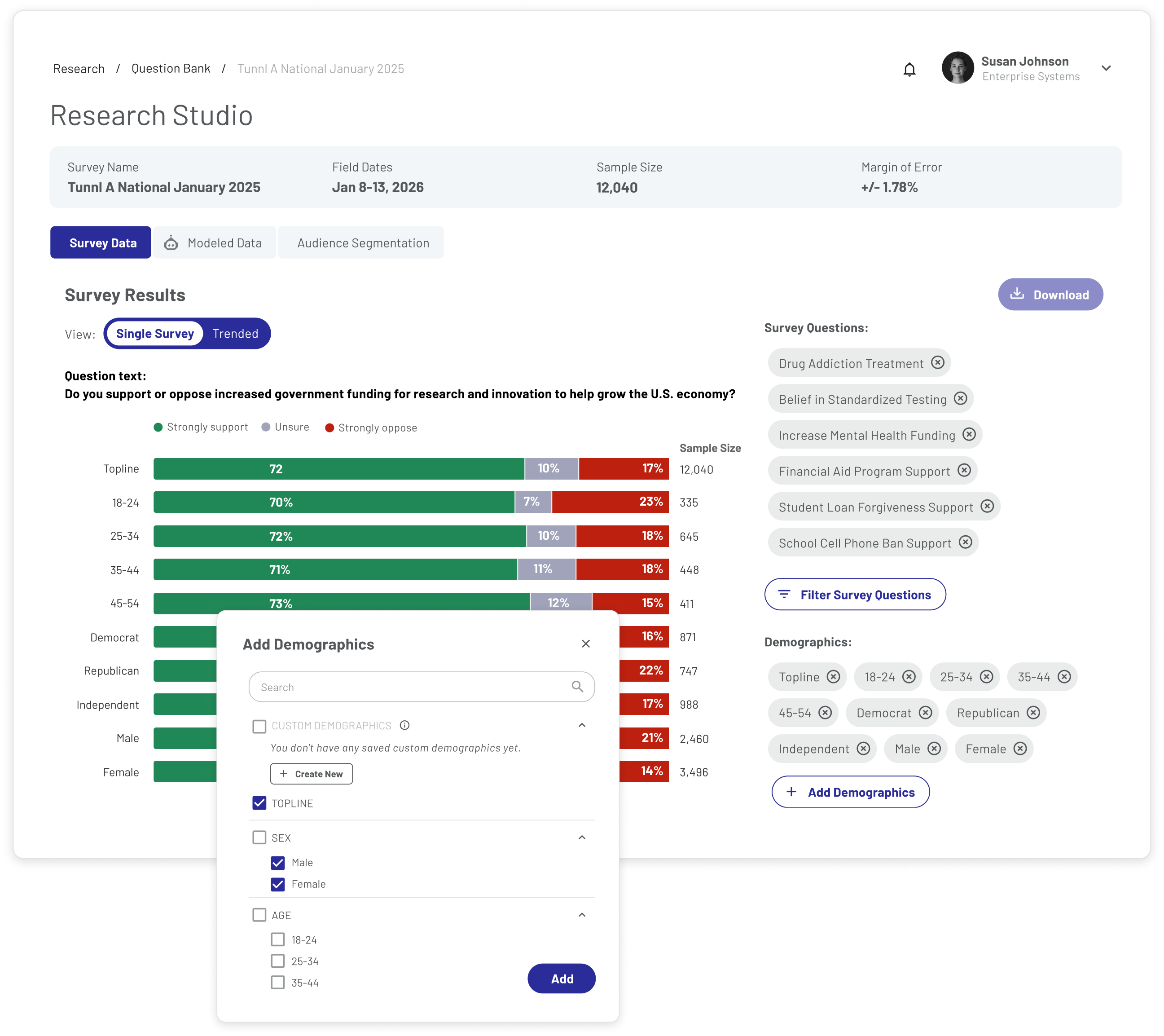
Task: Remove the Female demographic chip
Action: click(1020, 749)
